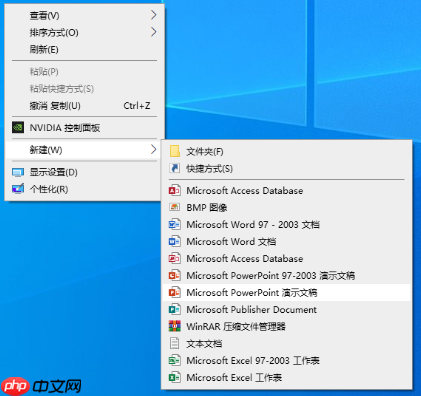Click the BMP 图像 icon
The width and height of the screenshot is (421, 396).
coord(175,207)
